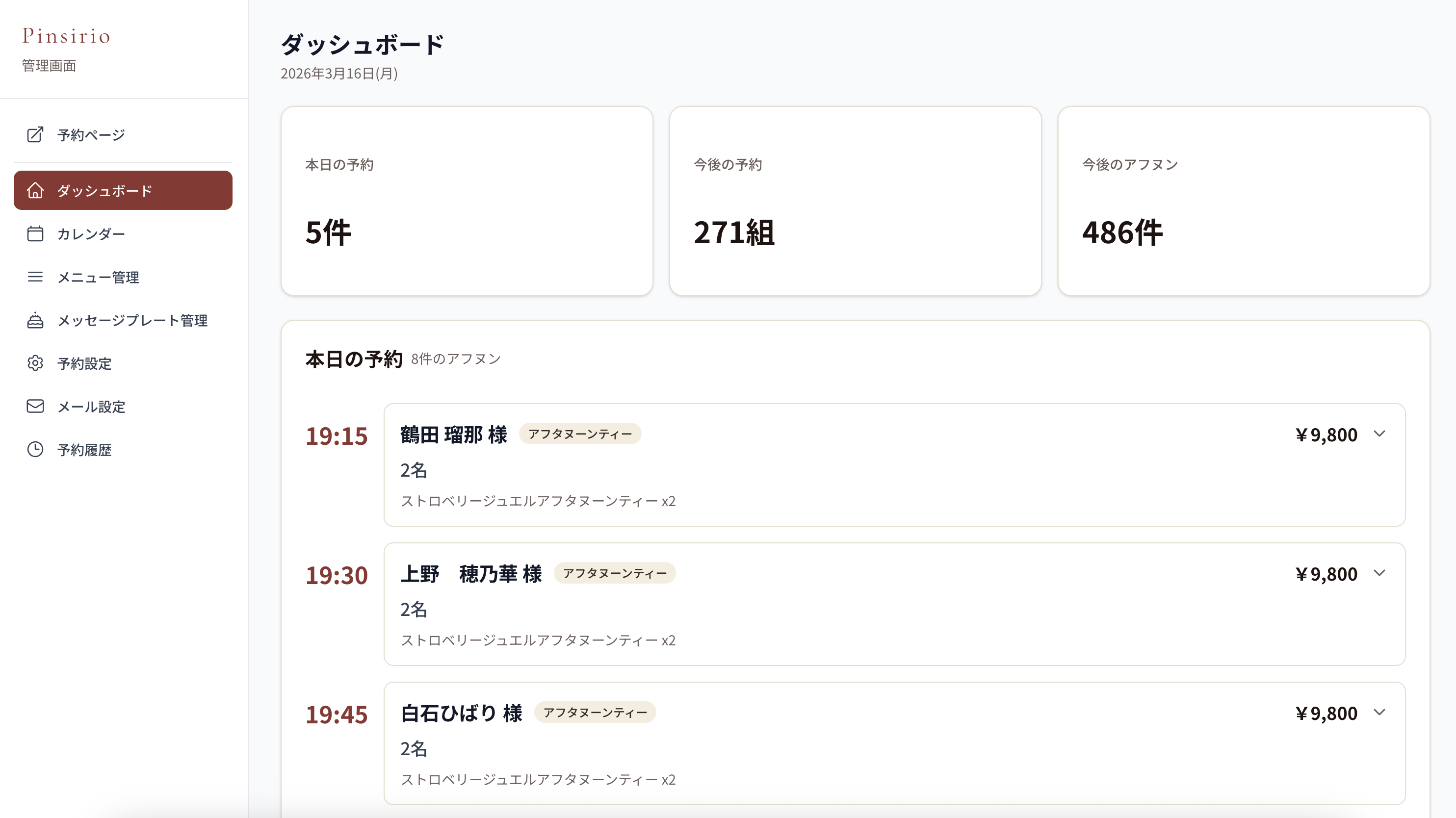Click the 今後のアフヌン 486件 summary card

coord(1243,201)
